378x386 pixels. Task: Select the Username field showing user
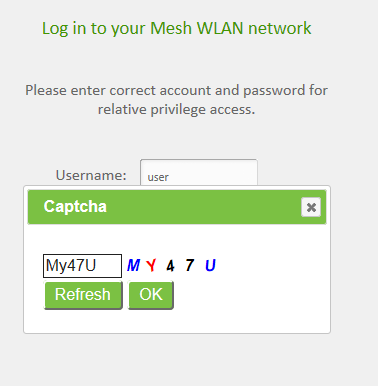[x=199, y=173]
